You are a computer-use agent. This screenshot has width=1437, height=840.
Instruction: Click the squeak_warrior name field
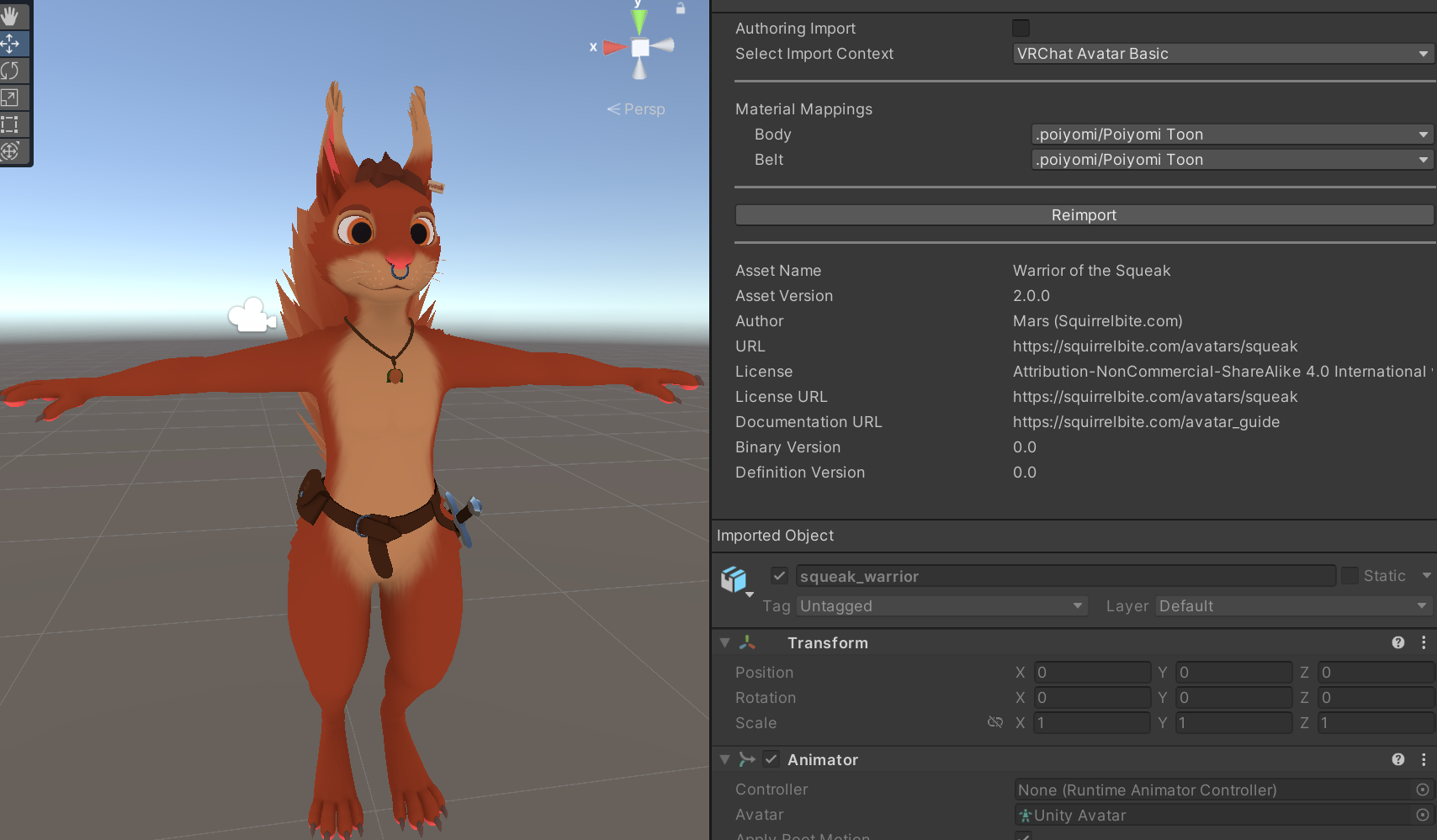click(x=1065, y=576)
